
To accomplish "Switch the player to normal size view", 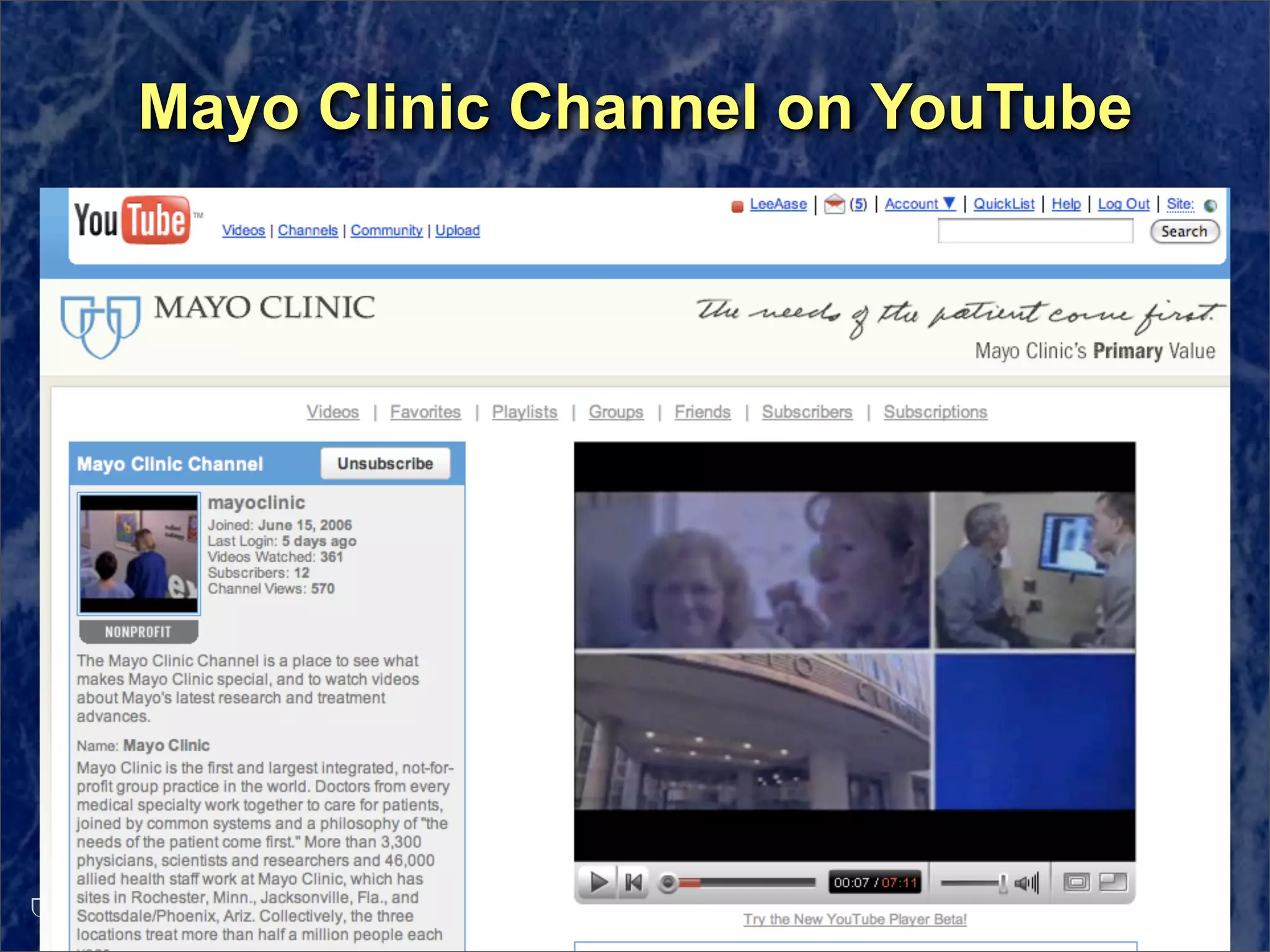I will coord(1077,882).
